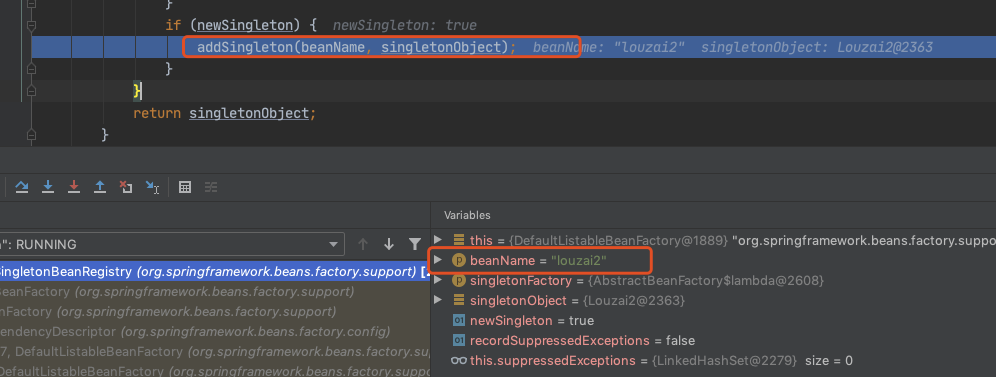Click the filter frames funnel icon
The height and width of the screenshot is (377, 996).
(415, 244)
